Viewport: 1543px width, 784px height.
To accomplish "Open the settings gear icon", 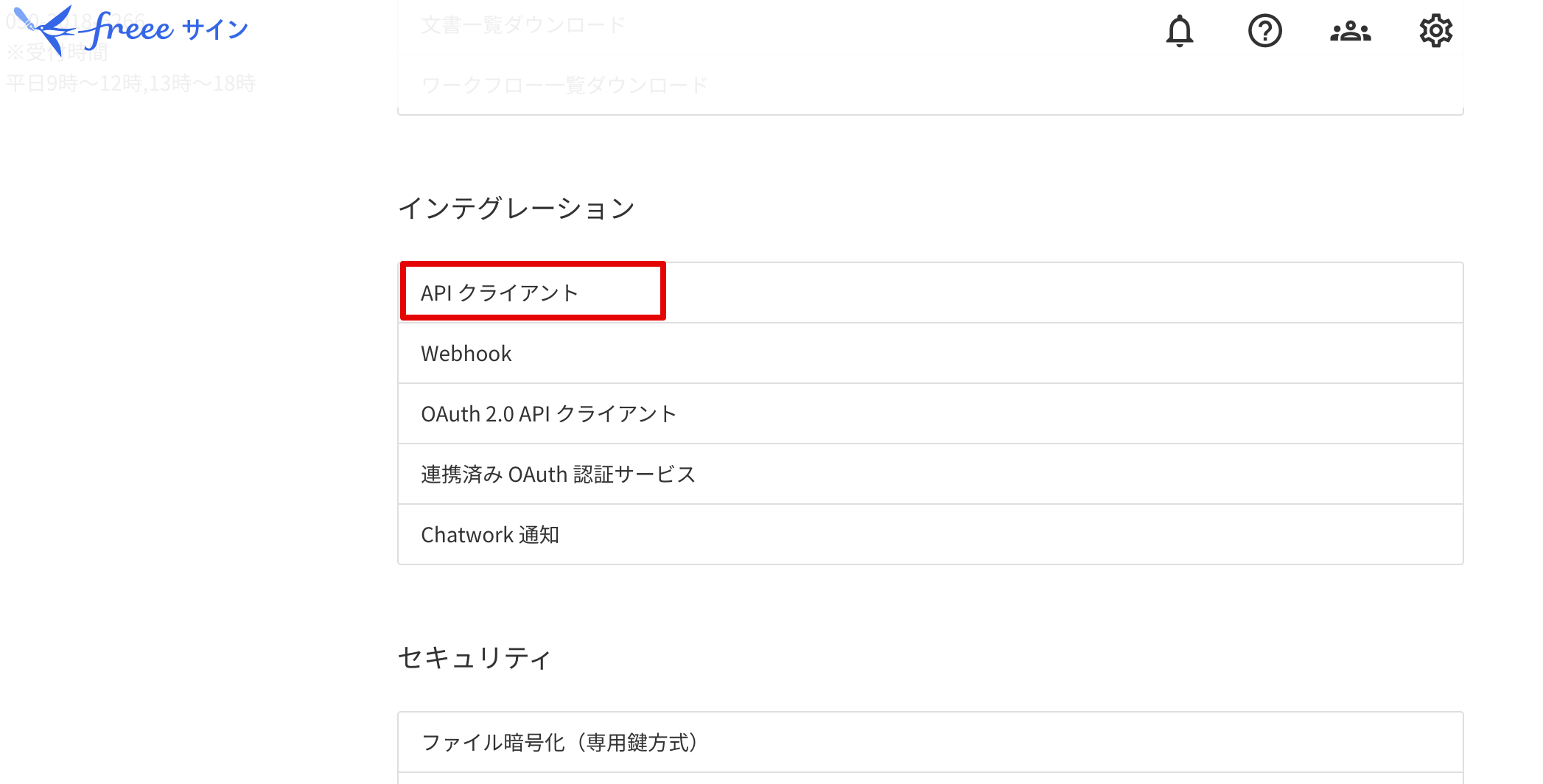I will coord(1435,31).
